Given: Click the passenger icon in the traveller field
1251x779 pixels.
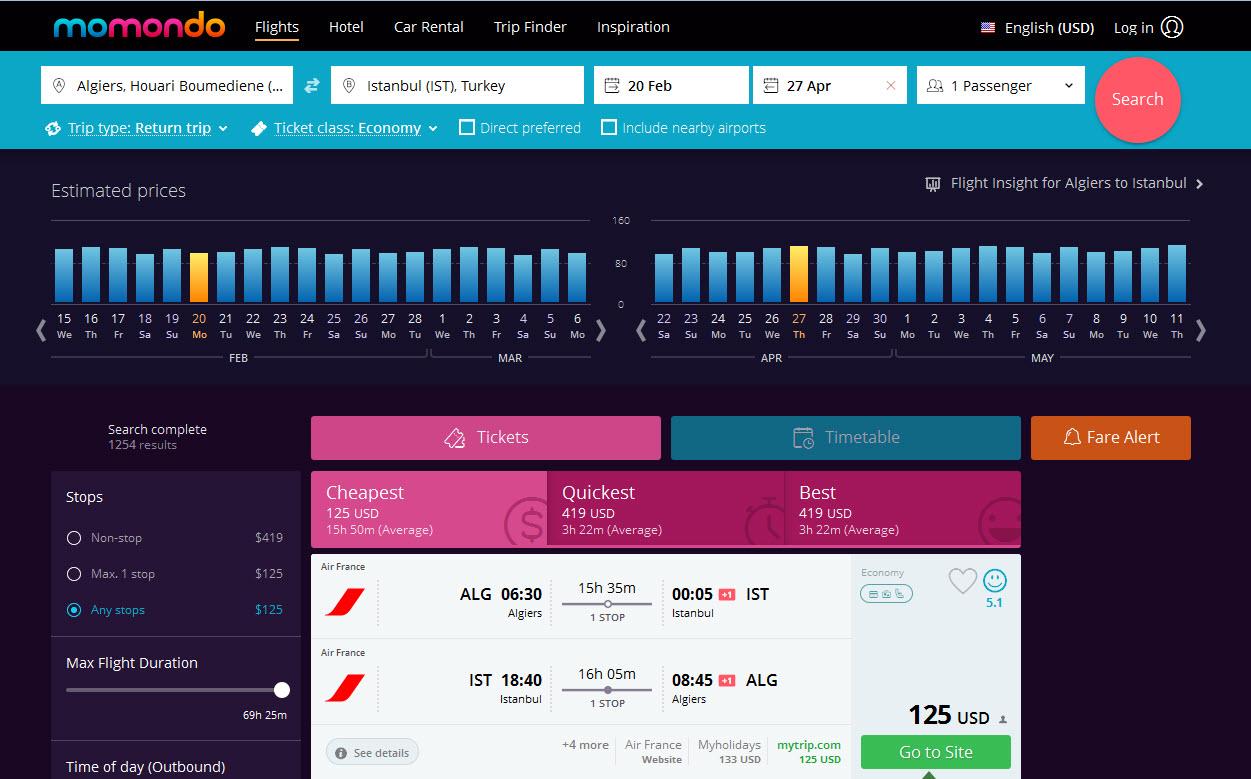Looking at the screenshot, I should (x=935, y=86).
